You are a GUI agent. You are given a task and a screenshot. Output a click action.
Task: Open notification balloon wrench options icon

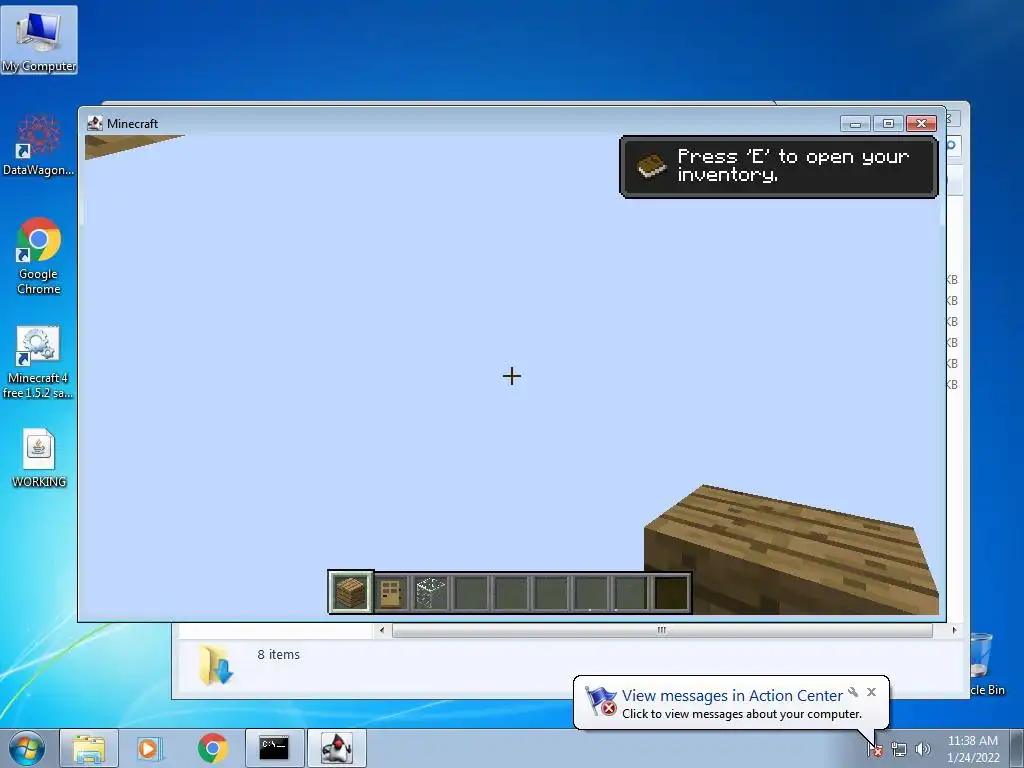pyautogui.click(x=853, y=692)
